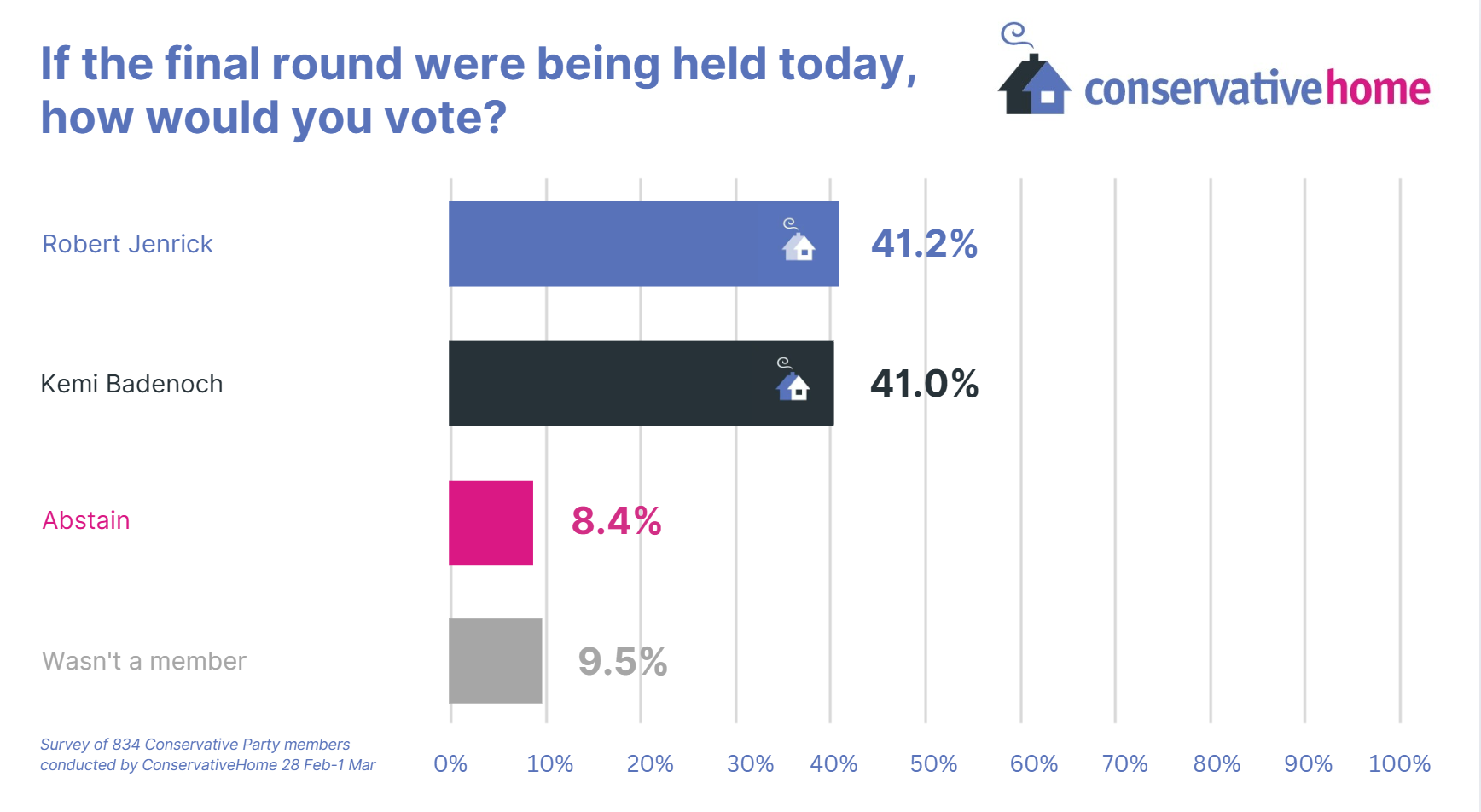
Task: Click the 41.2% value label
Action: click(924, 244)
